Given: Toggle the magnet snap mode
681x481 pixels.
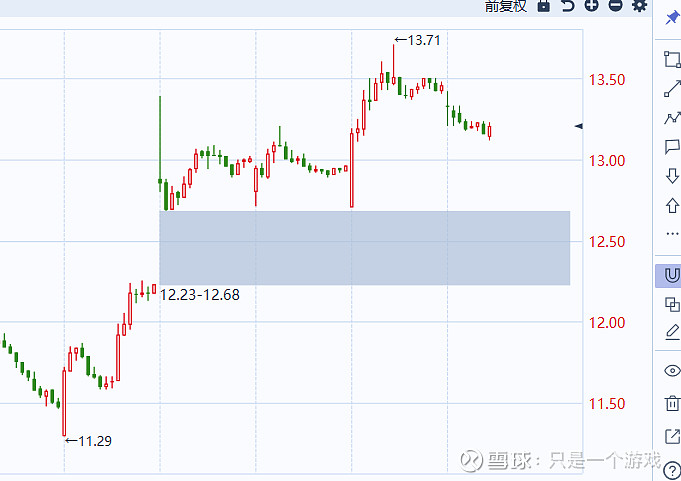Looking at the screenshot, I should pos(672,274).
